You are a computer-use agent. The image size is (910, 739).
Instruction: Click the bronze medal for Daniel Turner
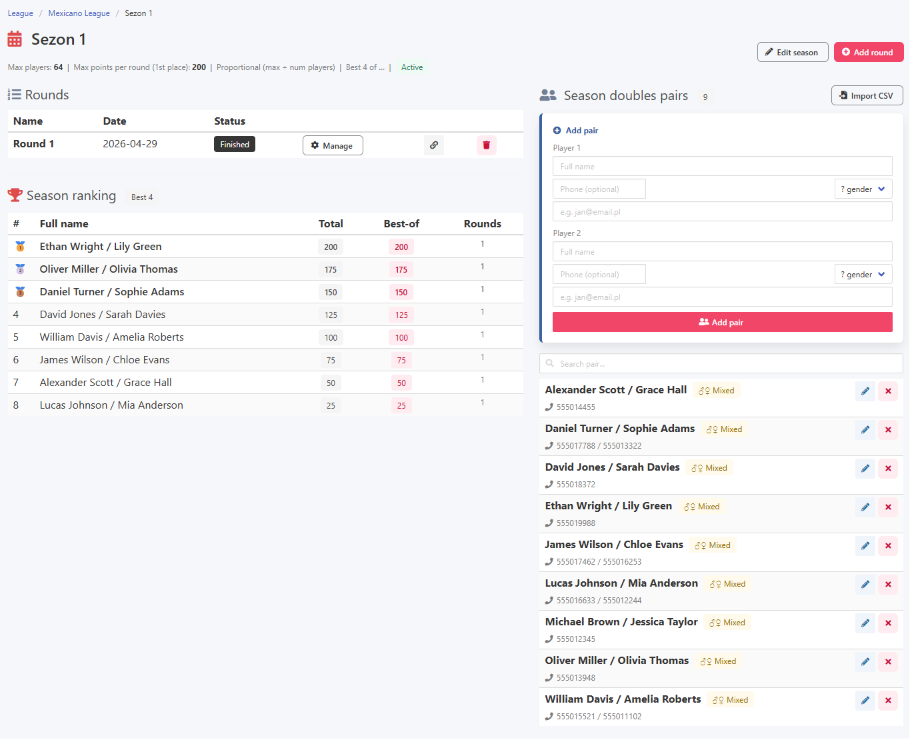[x=20, y=291]
